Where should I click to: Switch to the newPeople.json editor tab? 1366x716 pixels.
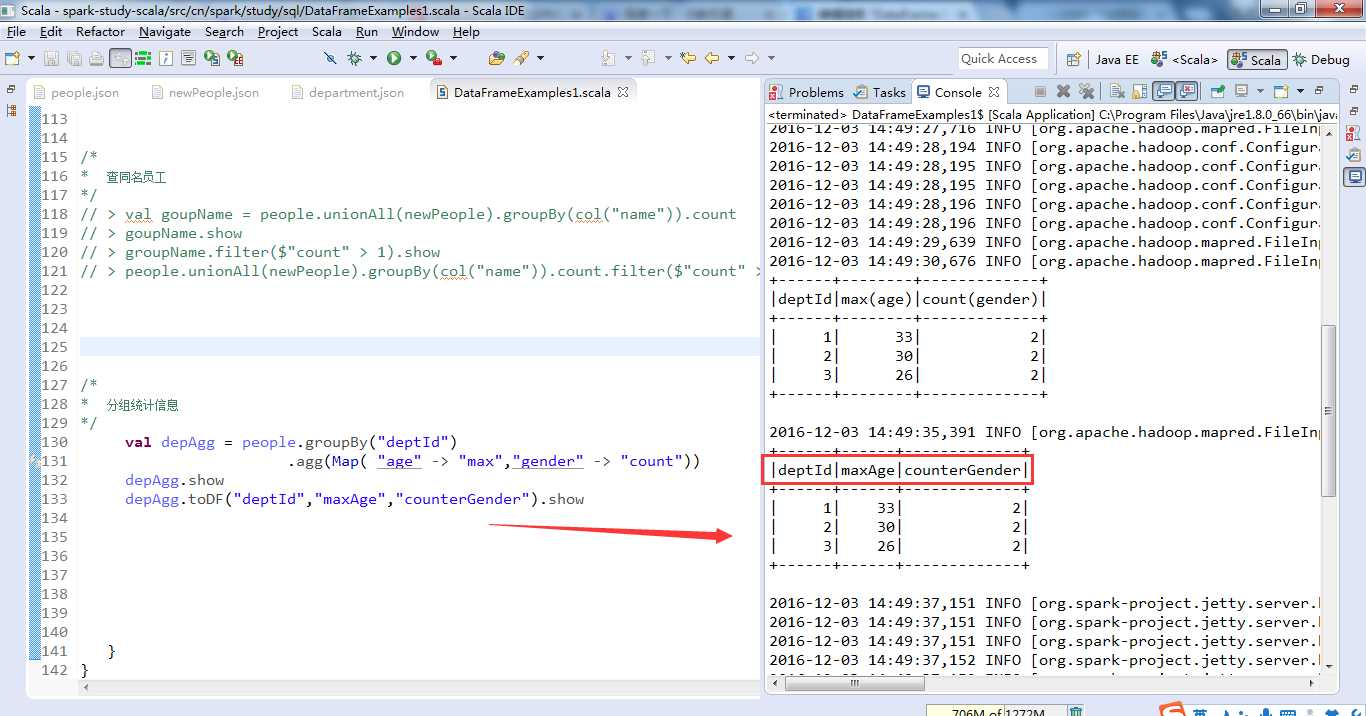(x=205, y=92)
